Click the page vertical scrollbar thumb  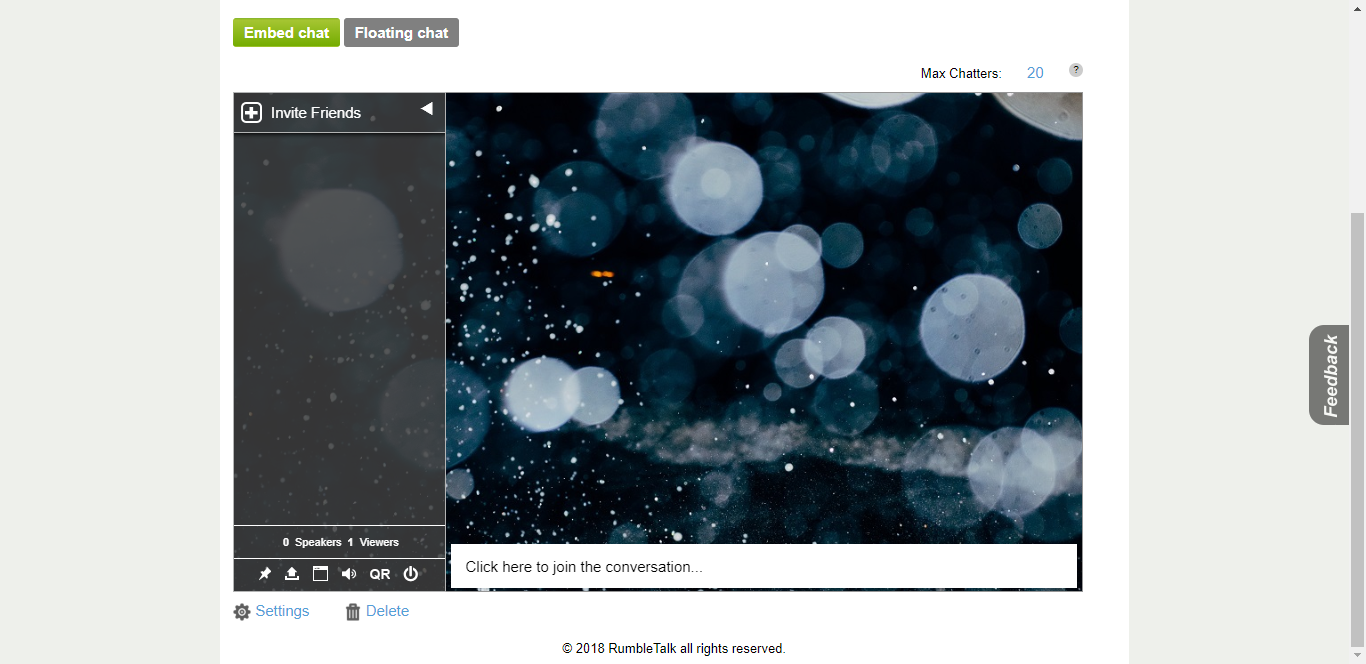point(1357,430)
